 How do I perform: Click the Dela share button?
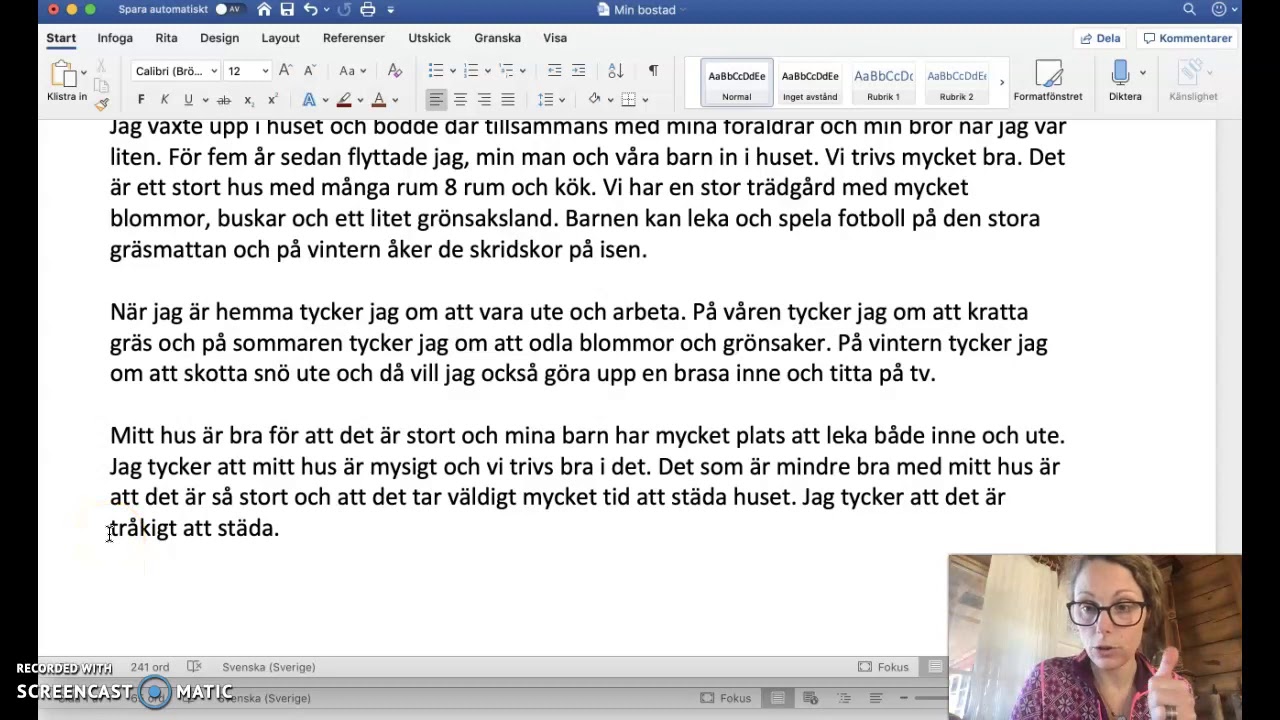[x=1100, y=38]
